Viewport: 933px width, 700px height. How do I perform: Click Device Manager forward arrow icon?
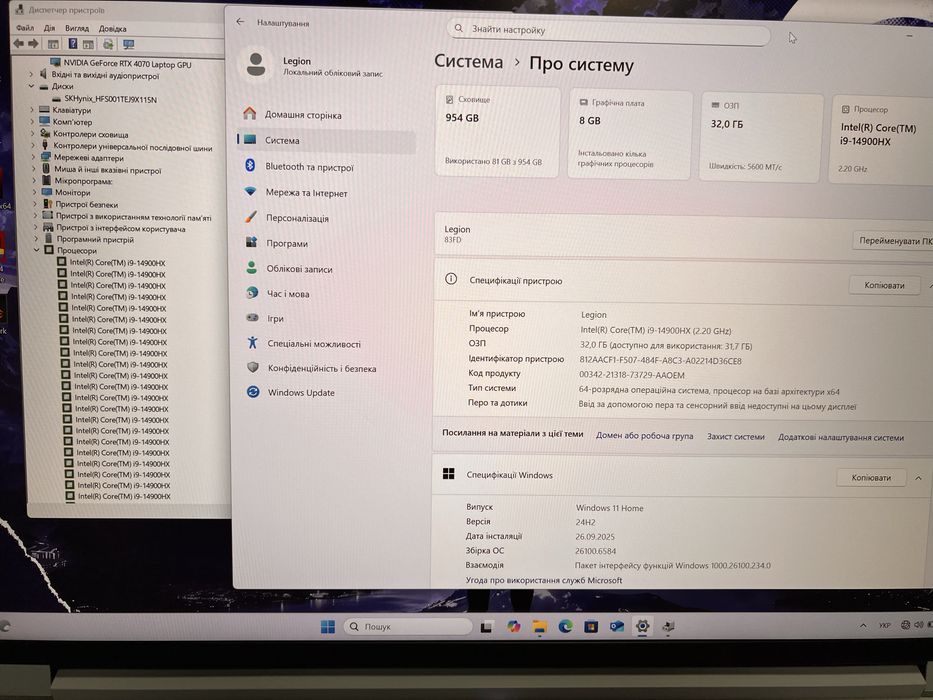pyautogui.click(x=33, y=43)
